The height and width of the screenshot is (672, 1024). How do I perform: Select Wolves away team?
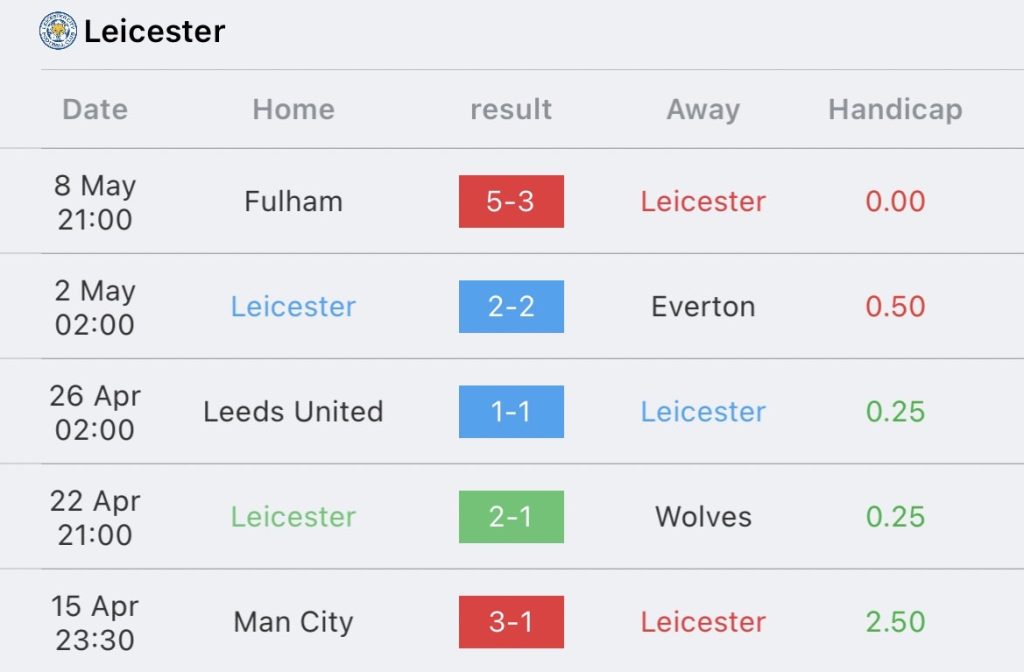coord(703,517)
